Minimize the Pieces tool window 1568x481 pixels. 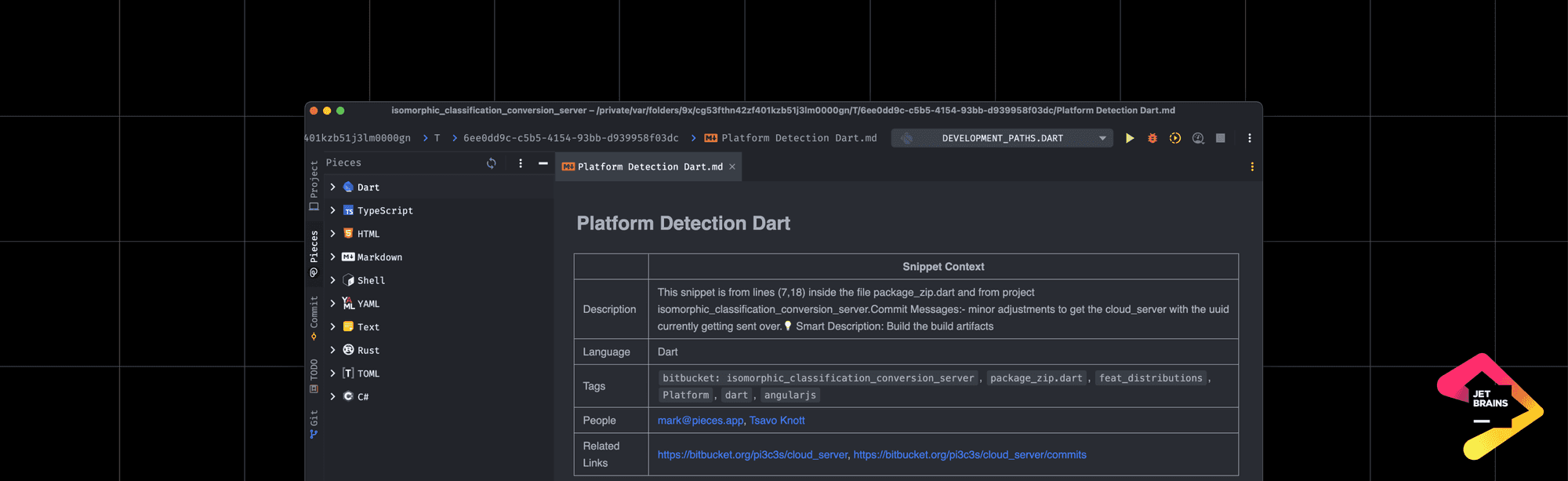[x=543, y=163]
